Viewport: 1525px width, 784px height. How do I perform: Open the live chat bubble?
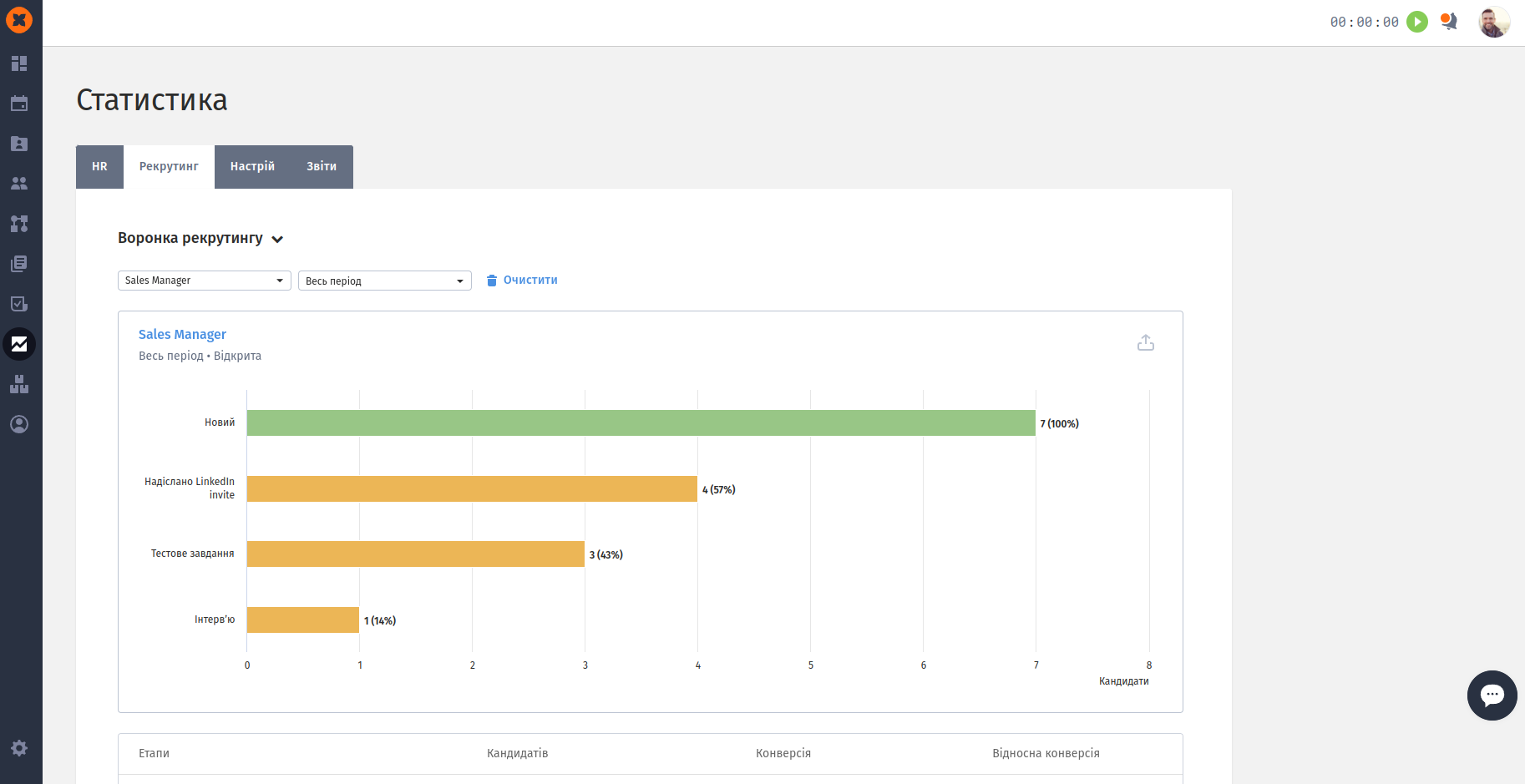(x=1492, y=695)
